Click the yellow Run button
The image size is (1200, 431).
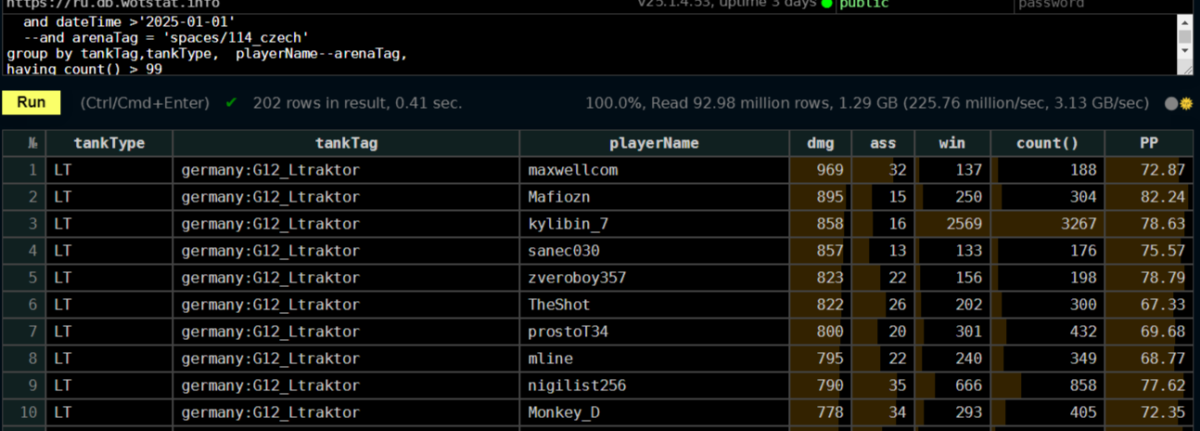pyautogui.click(x=31, y=102)
